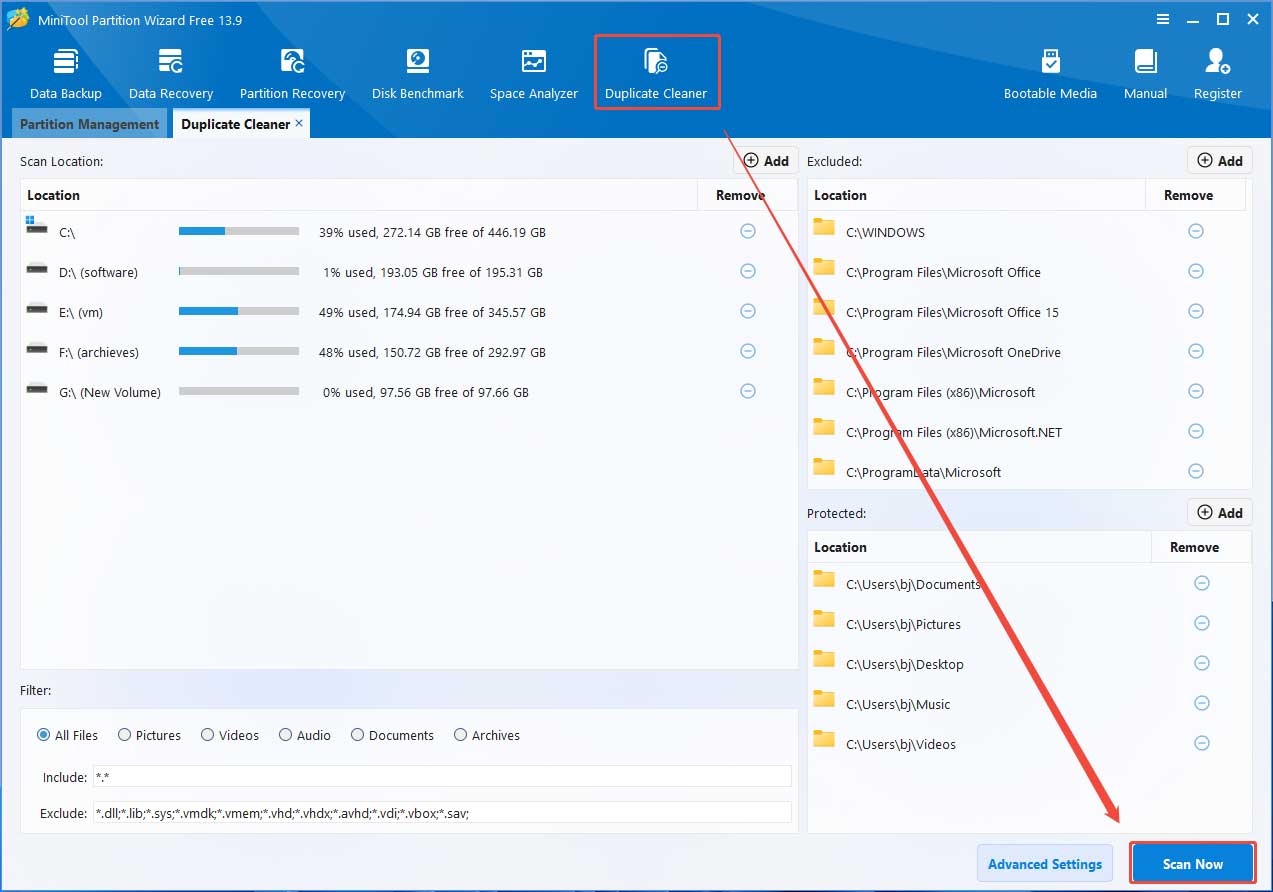Viewport: 1273px width, 892px height.
Task: Remove Videos folder from protected list
Action: [x=1202, y=743]
